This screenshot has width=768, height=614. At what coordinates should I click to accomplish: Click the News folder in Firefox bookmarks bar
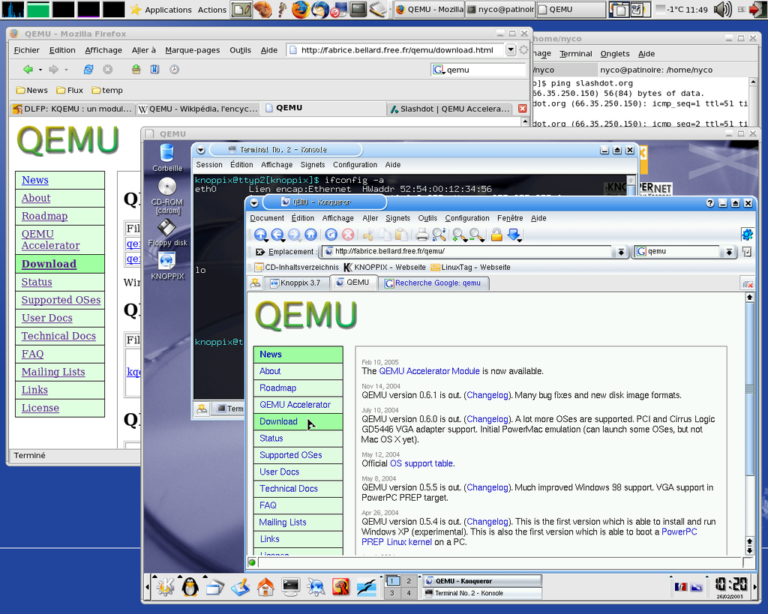(x=32, y=90)
